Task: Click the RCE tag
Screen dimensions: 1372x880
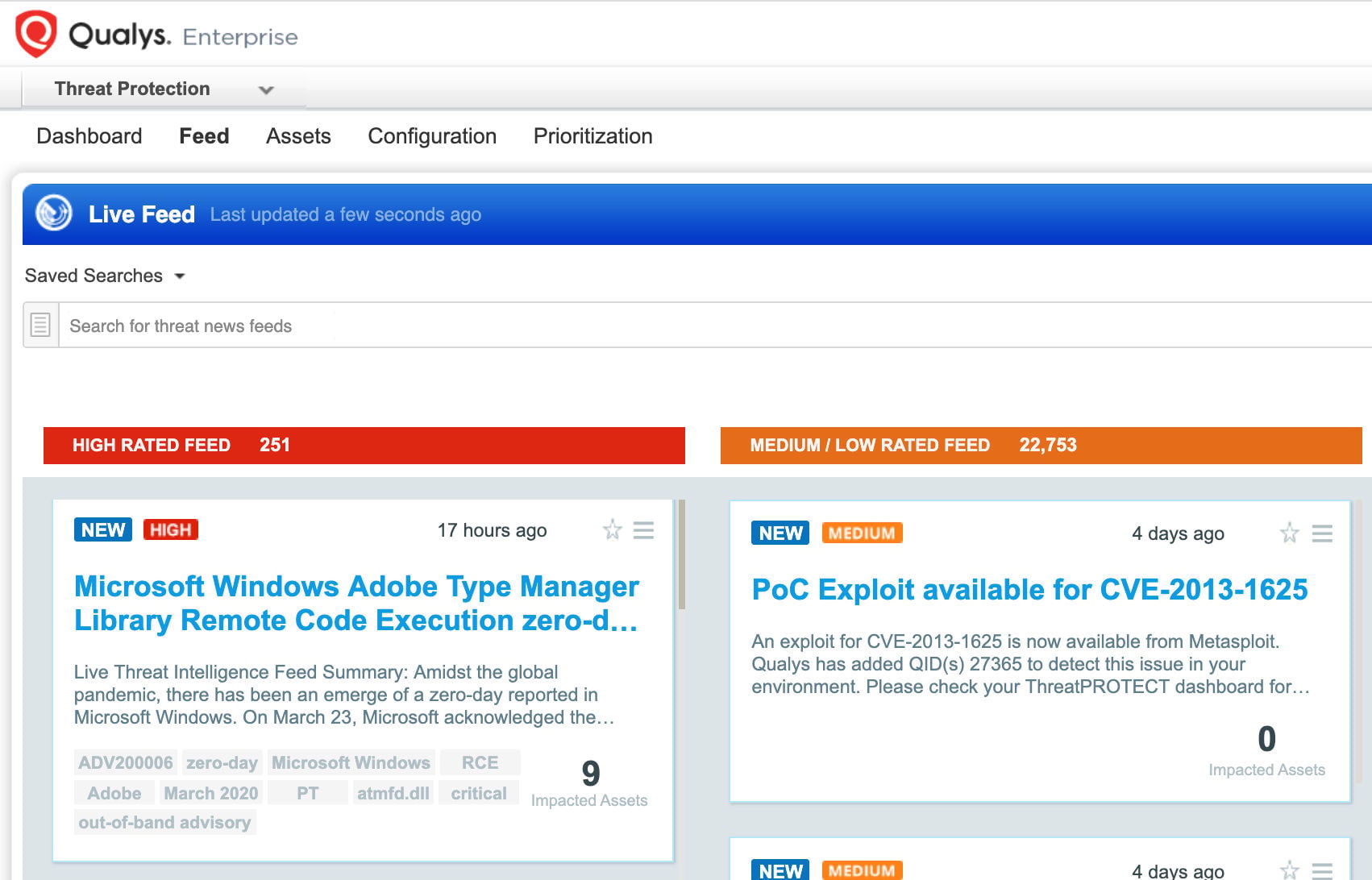Action: click(x=480, y=762)
